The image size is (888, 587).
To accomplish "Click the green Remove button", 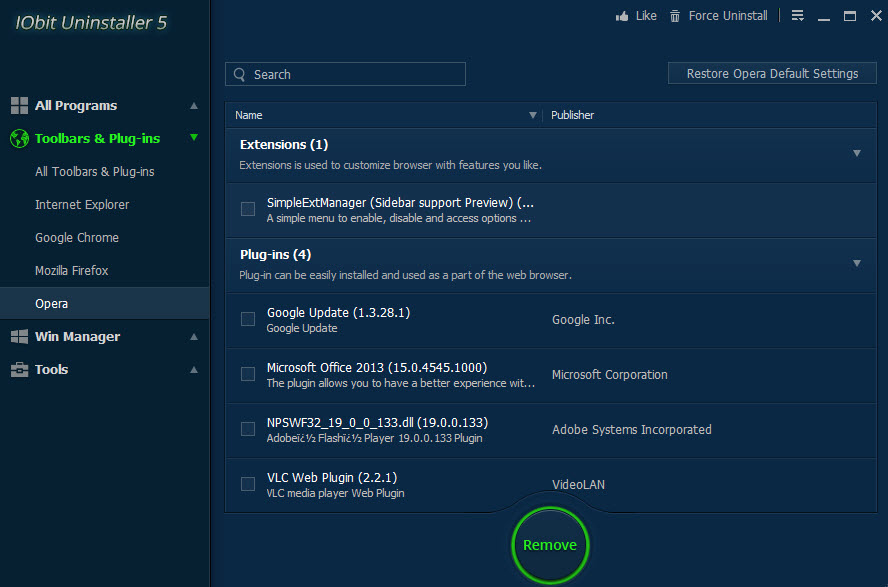I will point(550,545).
